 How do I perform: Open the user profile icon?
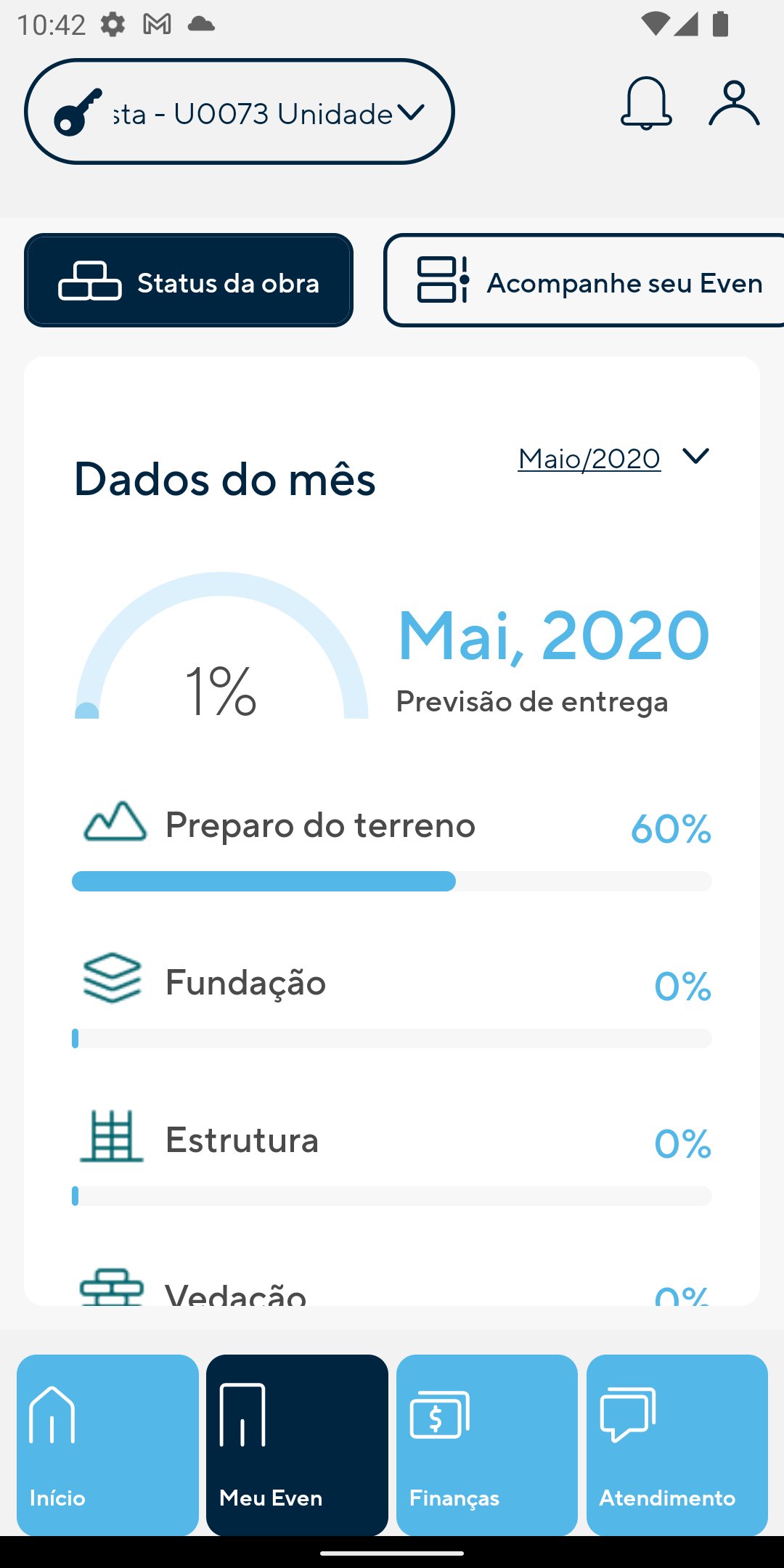[x=734, y=103]
